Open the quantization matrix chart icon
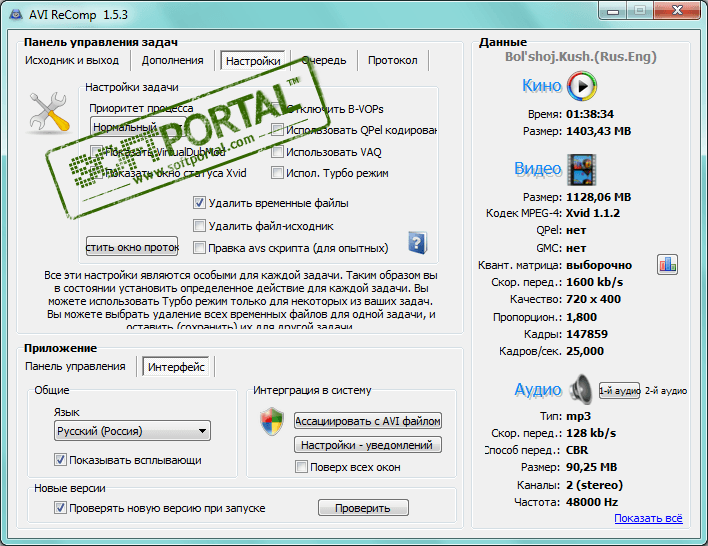The height and width of the screenshot is (546, 708). pos(667,265)
